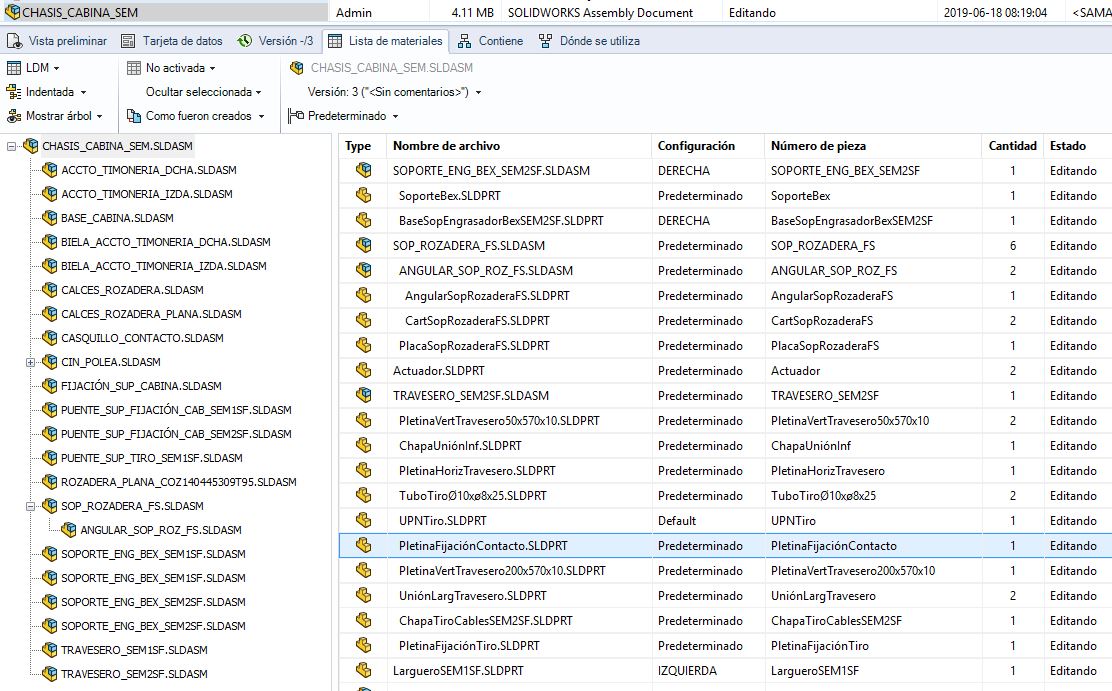
Task: Sort by the Type column header
Action: tap(362, 146)
